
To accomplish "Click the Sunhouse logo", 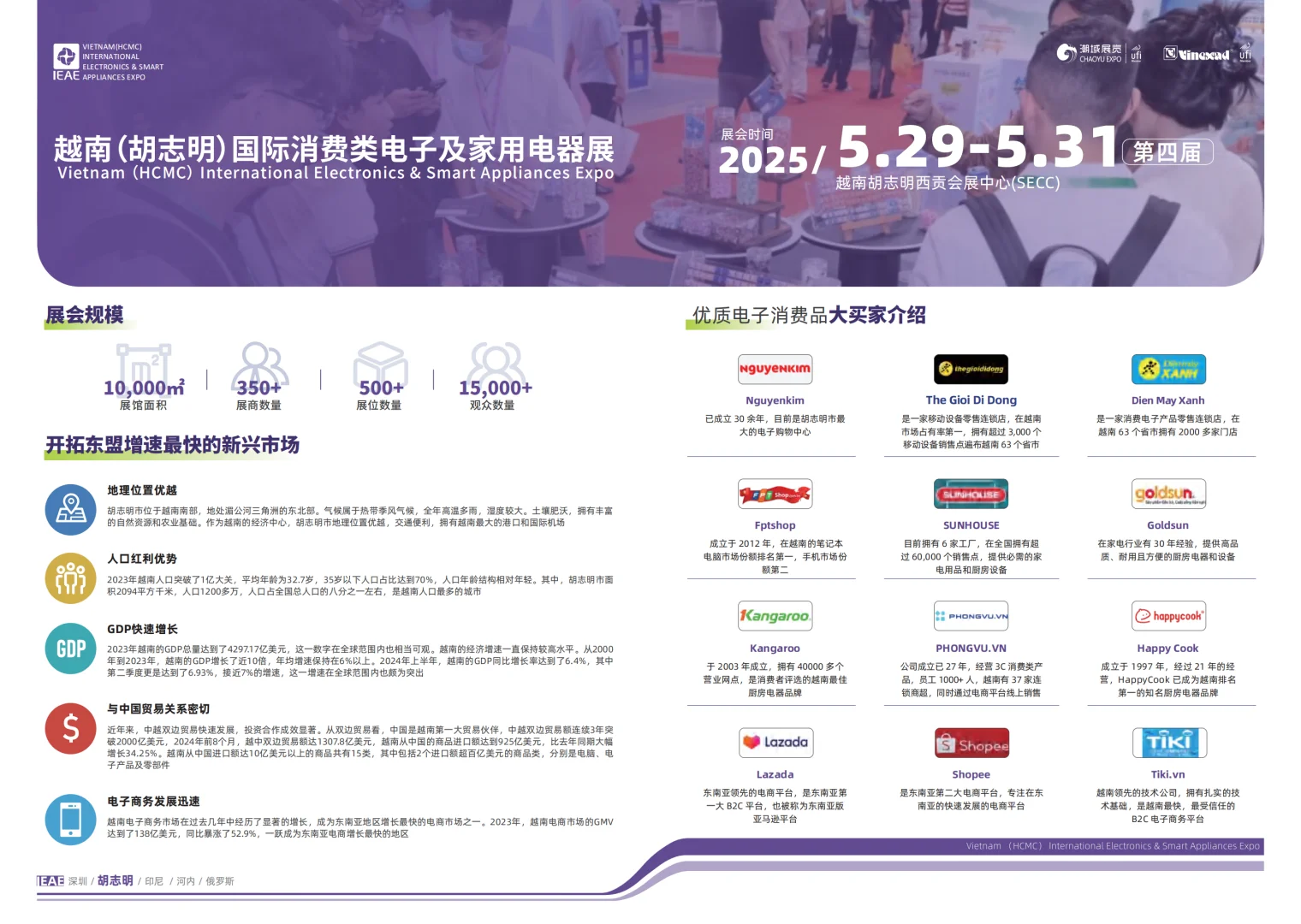I will (x=971, y=494).
